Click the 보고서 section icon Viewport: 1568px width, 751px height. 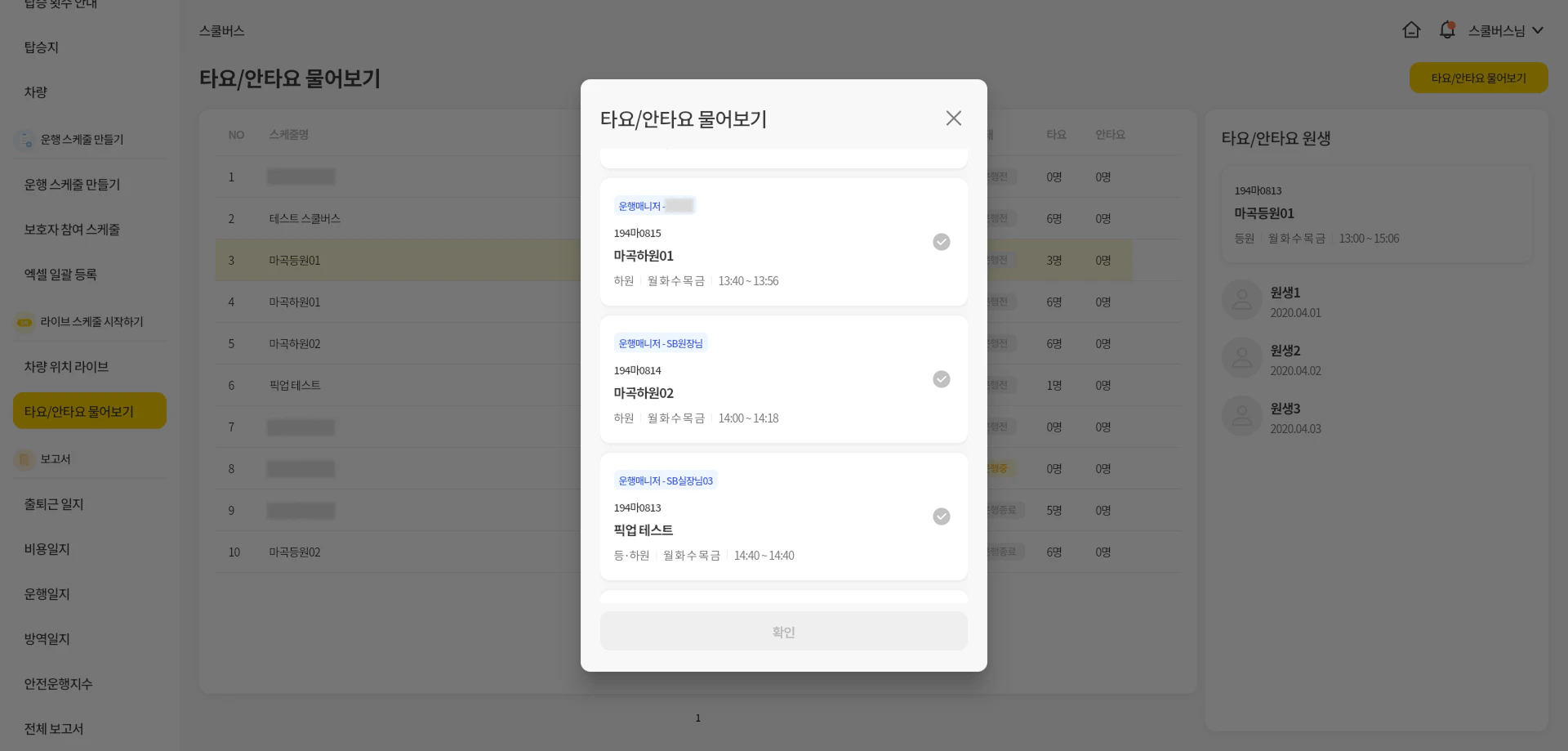(25, 459)
